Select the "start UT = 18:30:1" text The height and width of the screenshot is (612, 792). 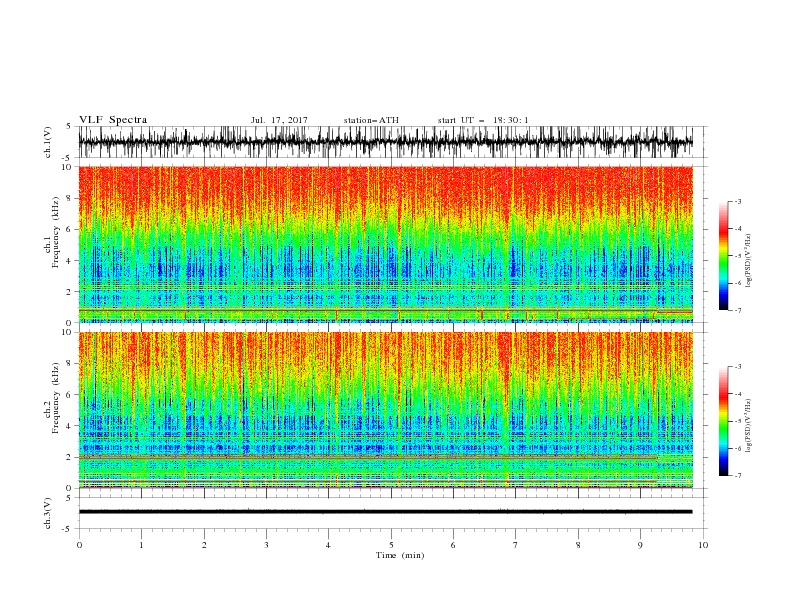[483, 120]
